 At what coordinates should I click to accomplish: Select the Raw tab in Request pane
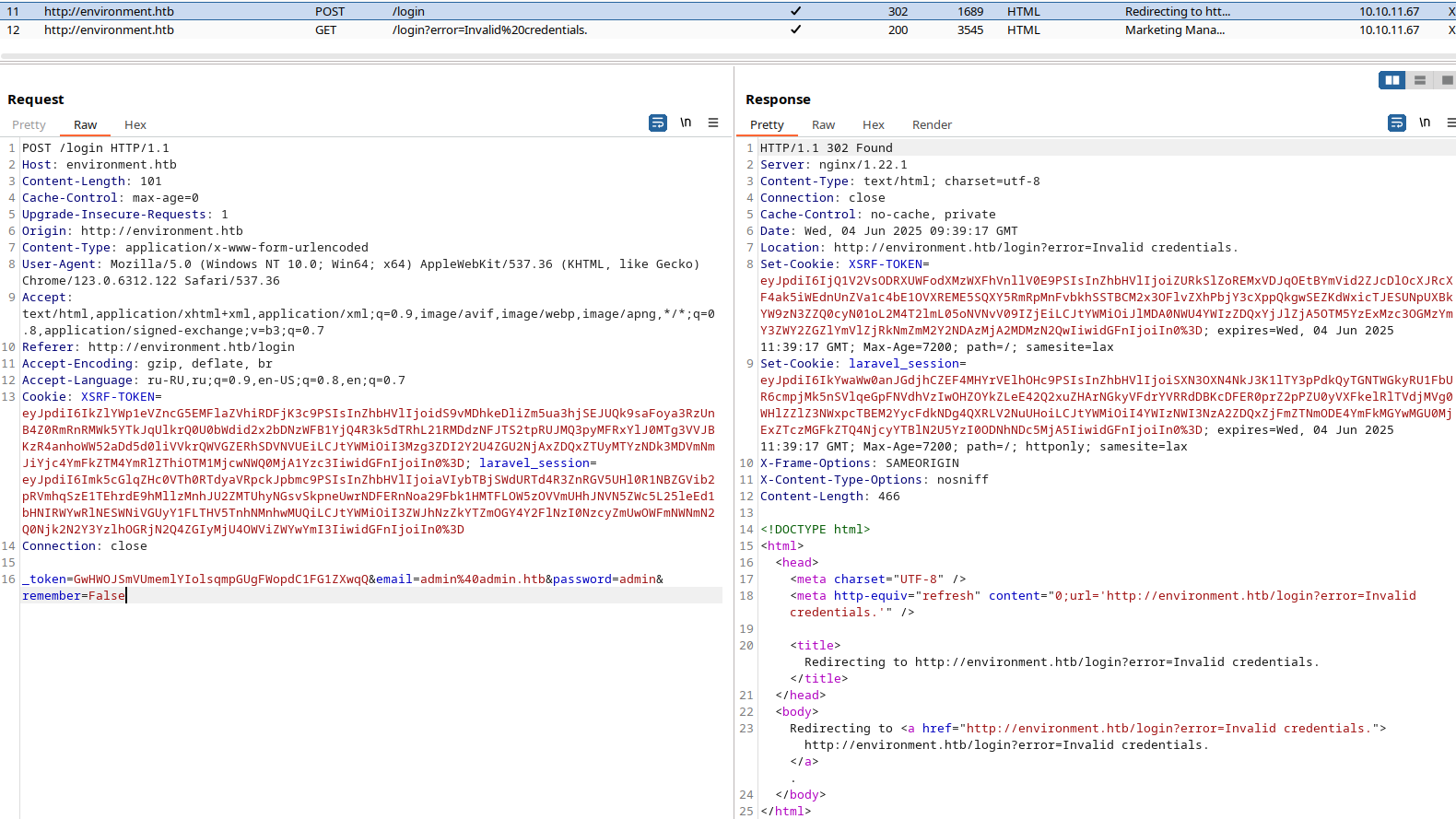pyautogui.click(x=86, y=124)
